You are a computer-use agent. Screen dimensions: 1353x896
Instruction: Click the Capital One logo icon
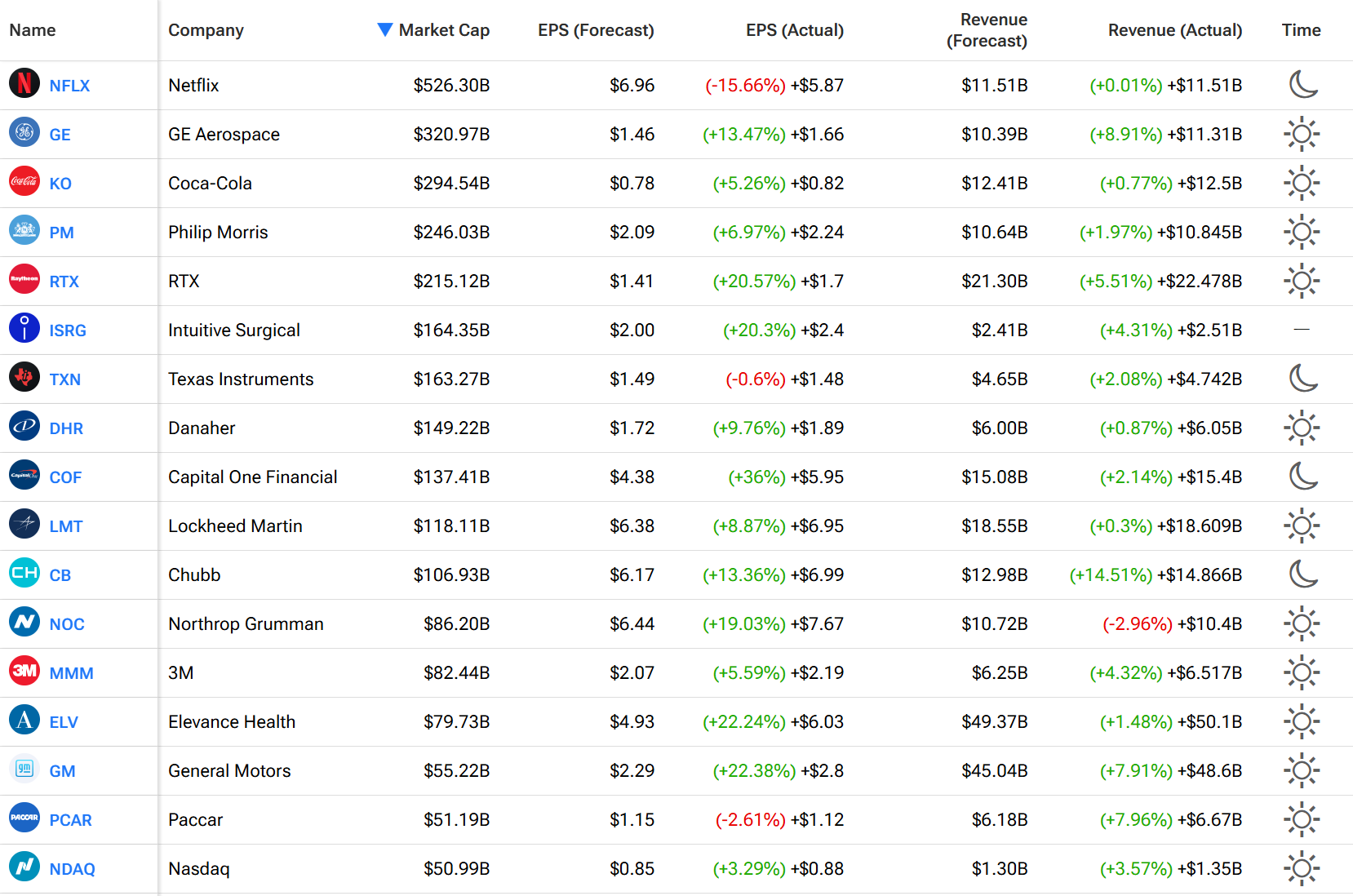[x=24, y=475]
